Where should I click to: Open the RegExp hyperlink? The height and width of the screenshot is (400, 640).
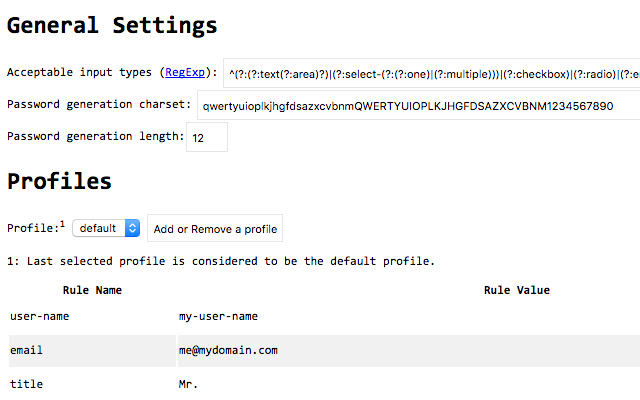[186, 72]
